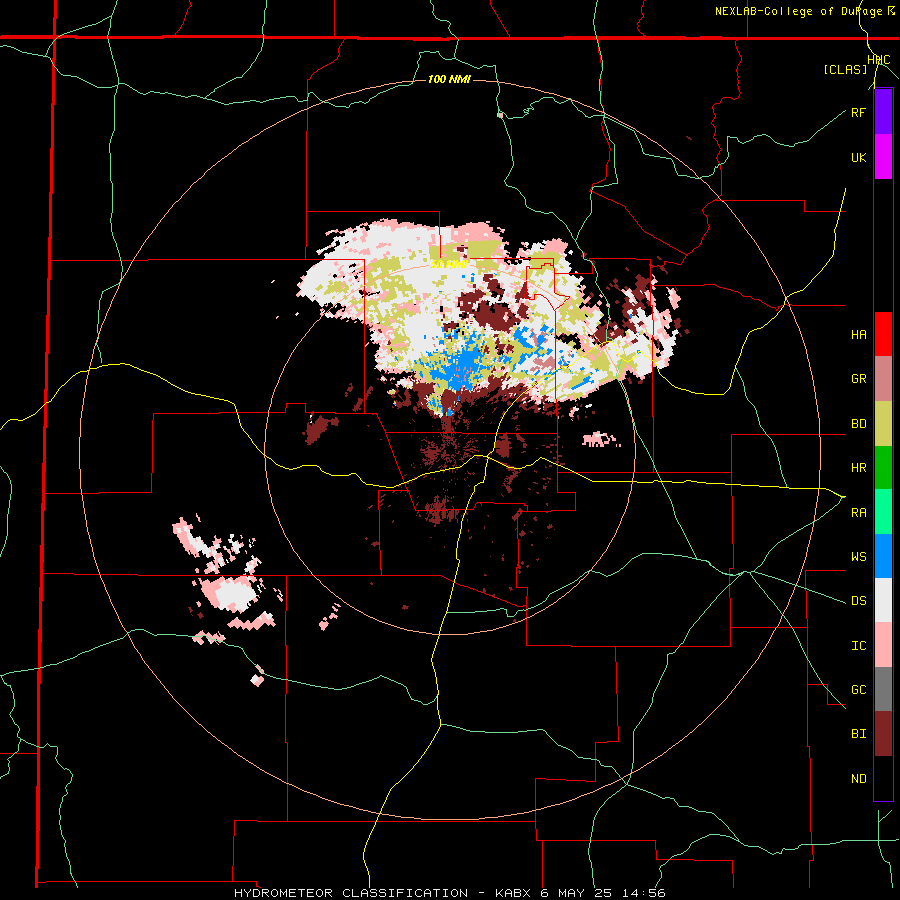900x900 pixels.
Task: Click the DS legend label
Action: click(858, 601)
